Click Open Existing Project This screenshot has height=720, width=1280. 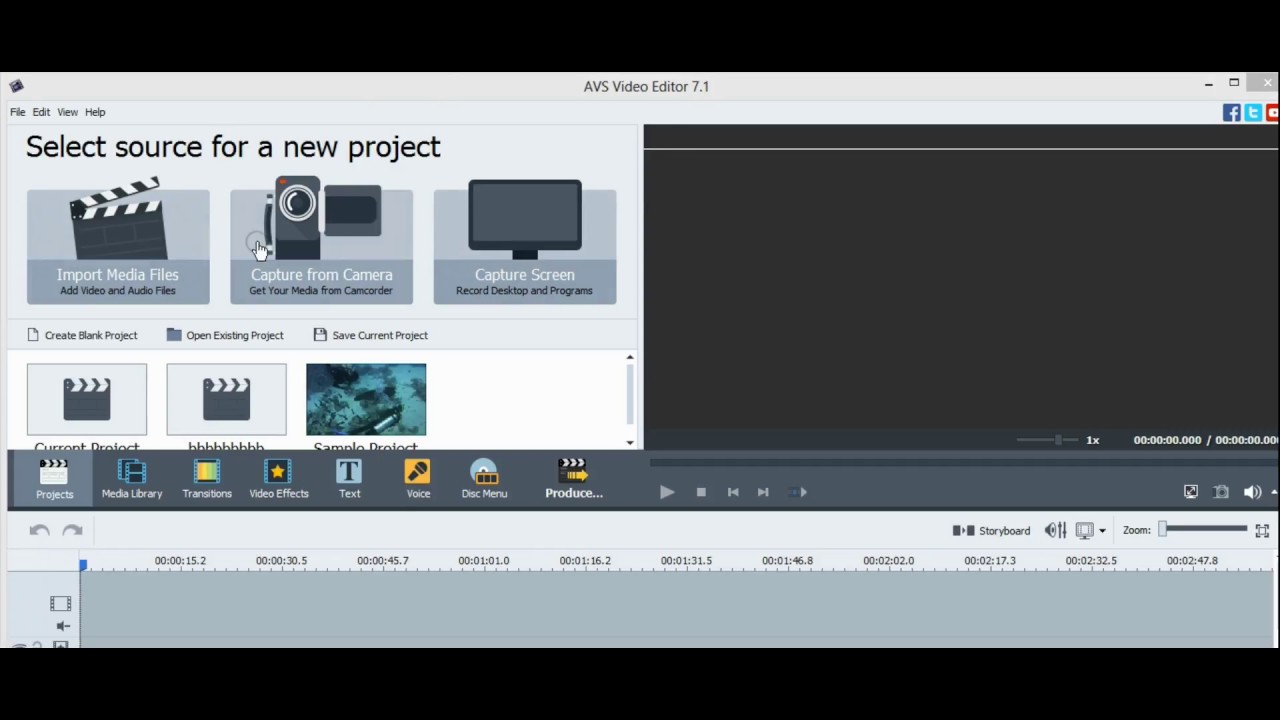tap(225, 335)
